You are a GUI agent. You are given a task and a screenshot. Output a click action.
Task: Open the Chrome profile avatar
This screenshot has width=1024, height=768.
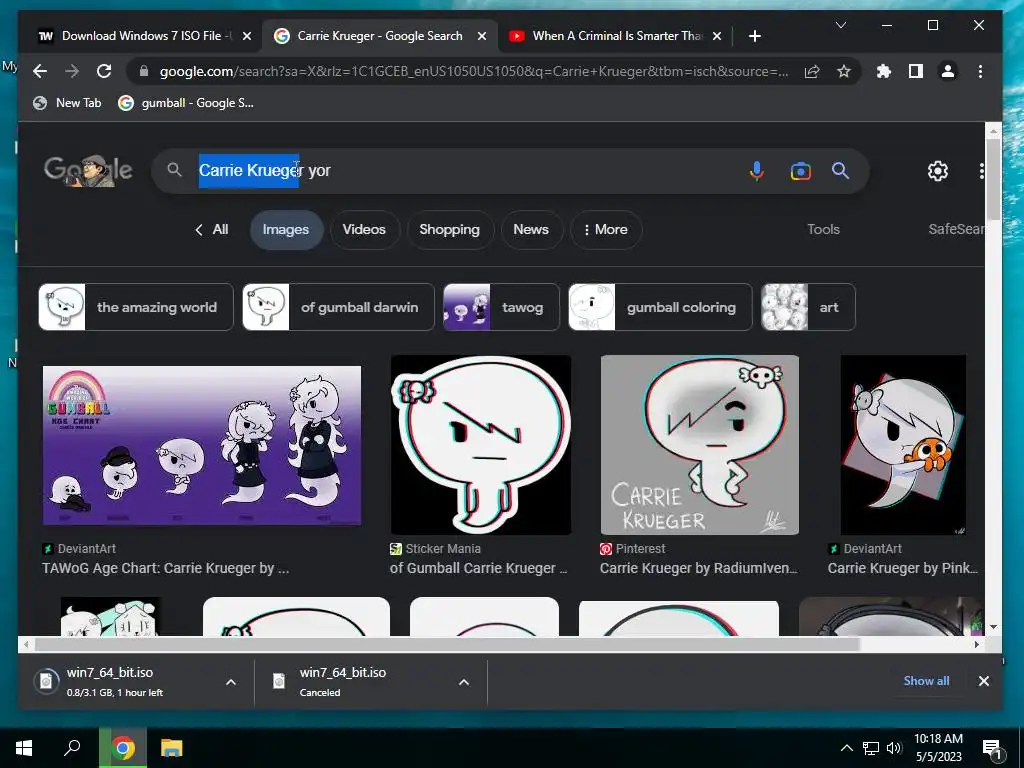coord(948,71)
